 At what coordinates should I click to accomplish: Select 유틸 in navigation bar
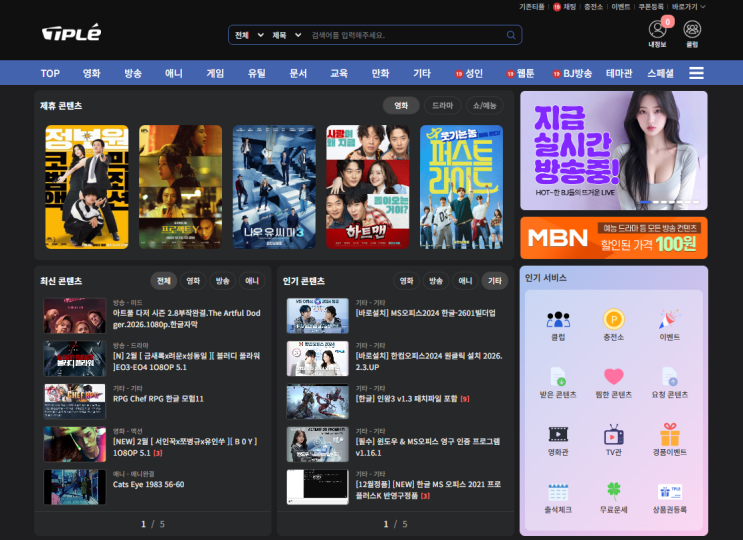(x=257, y=73)
